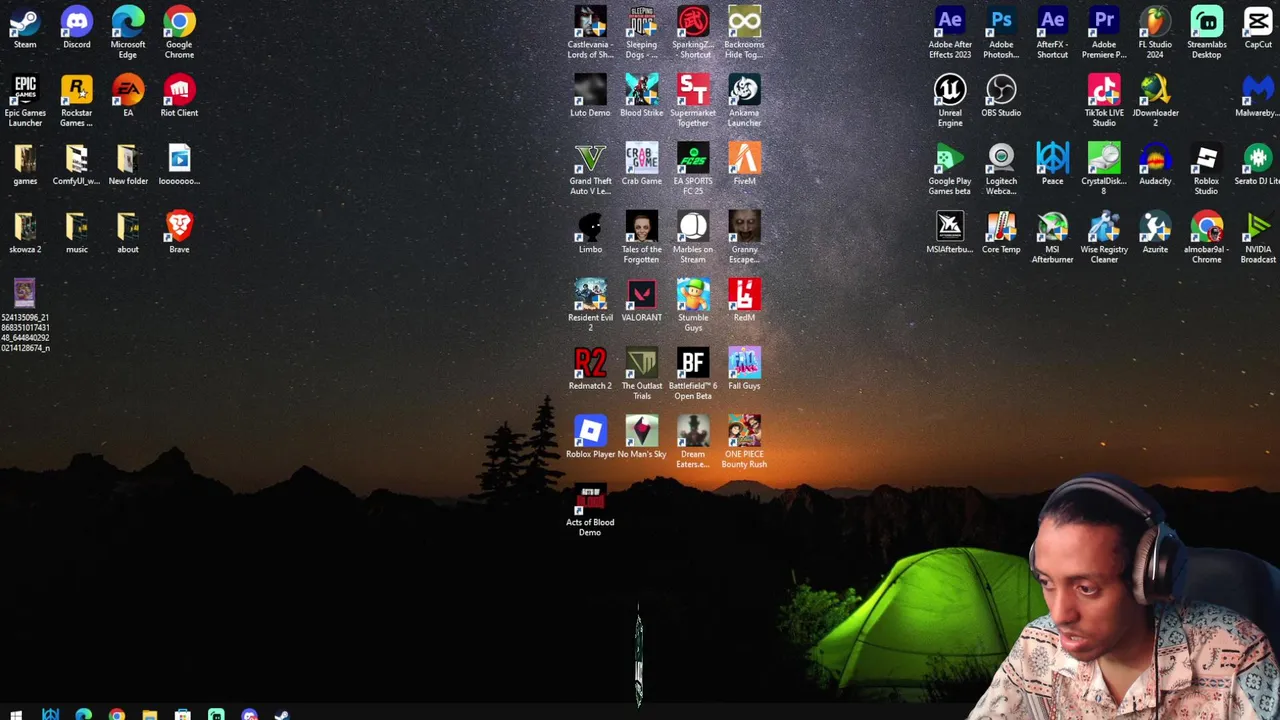Select the Redmatch 2 icon
Screen dimensions: 1280x720
pos(590,363)
